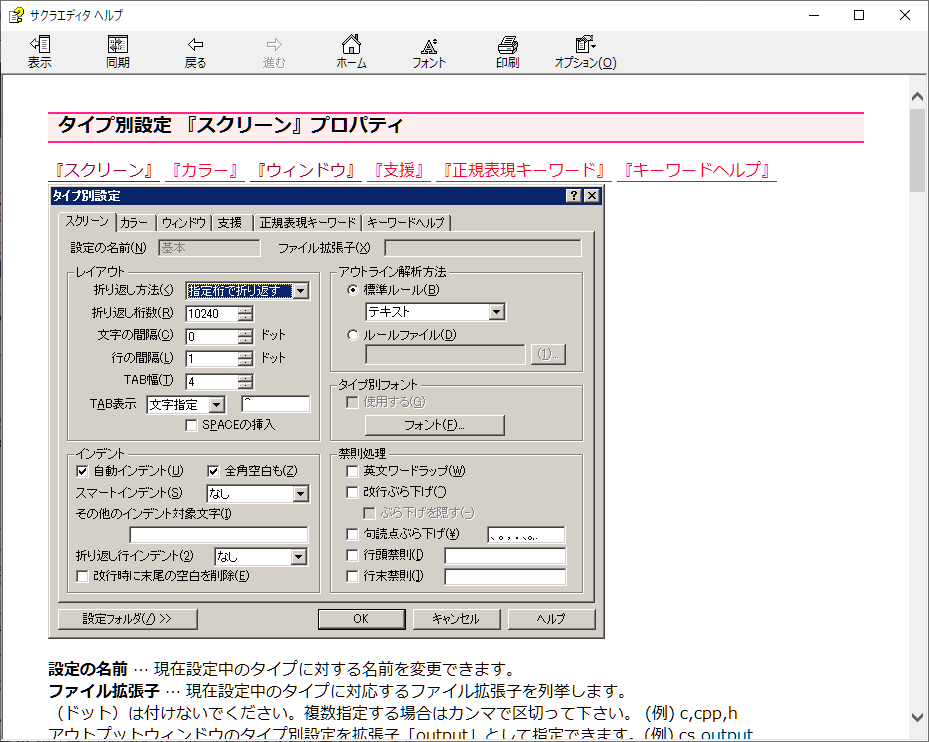Open the TAB表示 文字指定 dropdown
This screenshot has height=742, width=929.
point(217,405)
